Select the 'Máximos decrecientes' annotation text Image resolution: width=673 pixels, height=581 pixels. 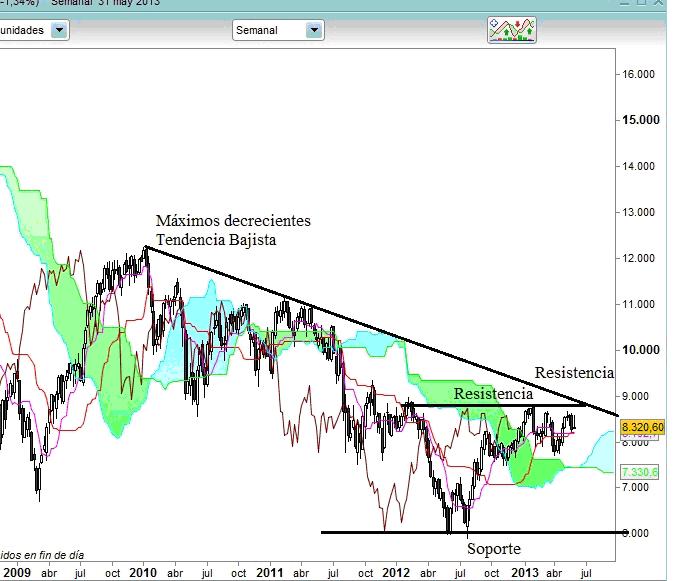tap(233, 221)
